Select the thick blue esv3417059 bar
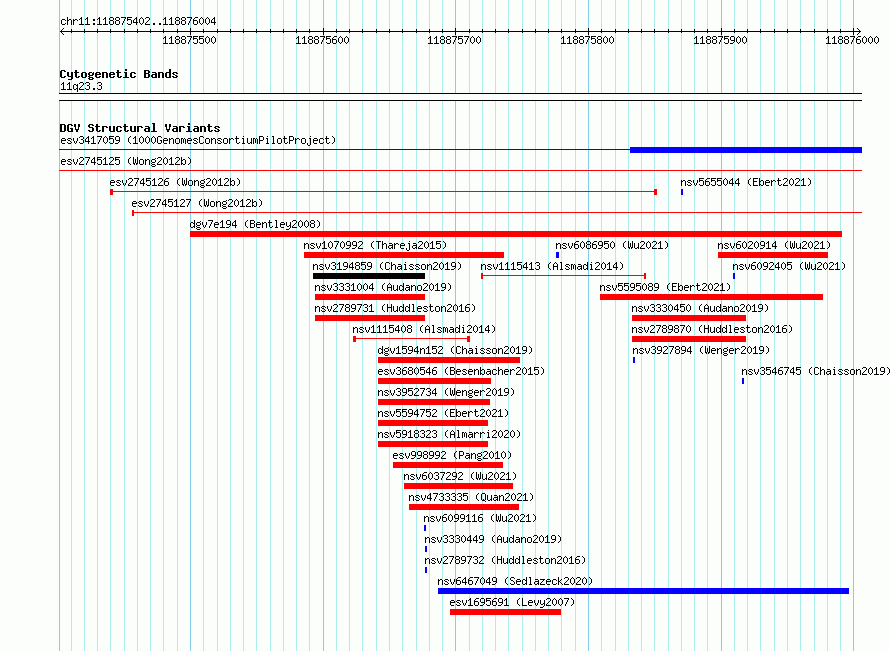This screenshot has width=890, height=651. 746,150
